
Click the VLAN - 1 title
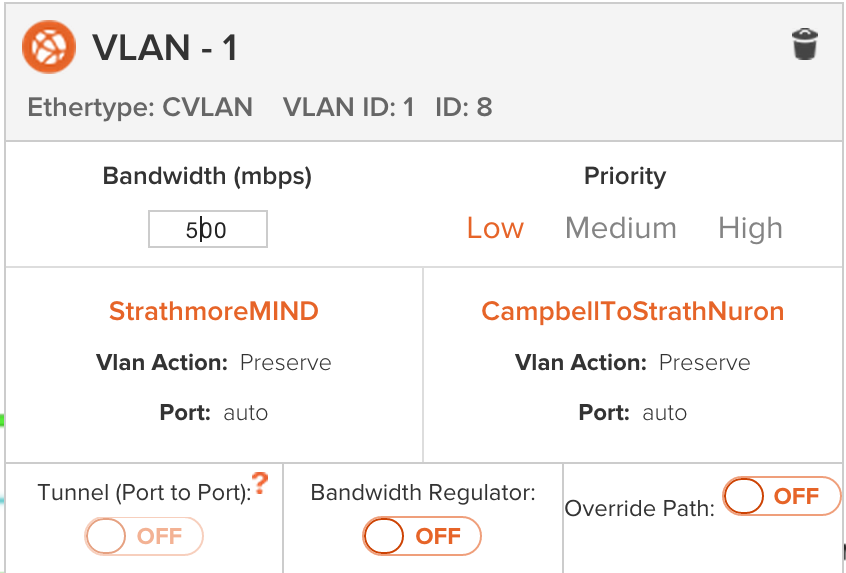(164, 48)
